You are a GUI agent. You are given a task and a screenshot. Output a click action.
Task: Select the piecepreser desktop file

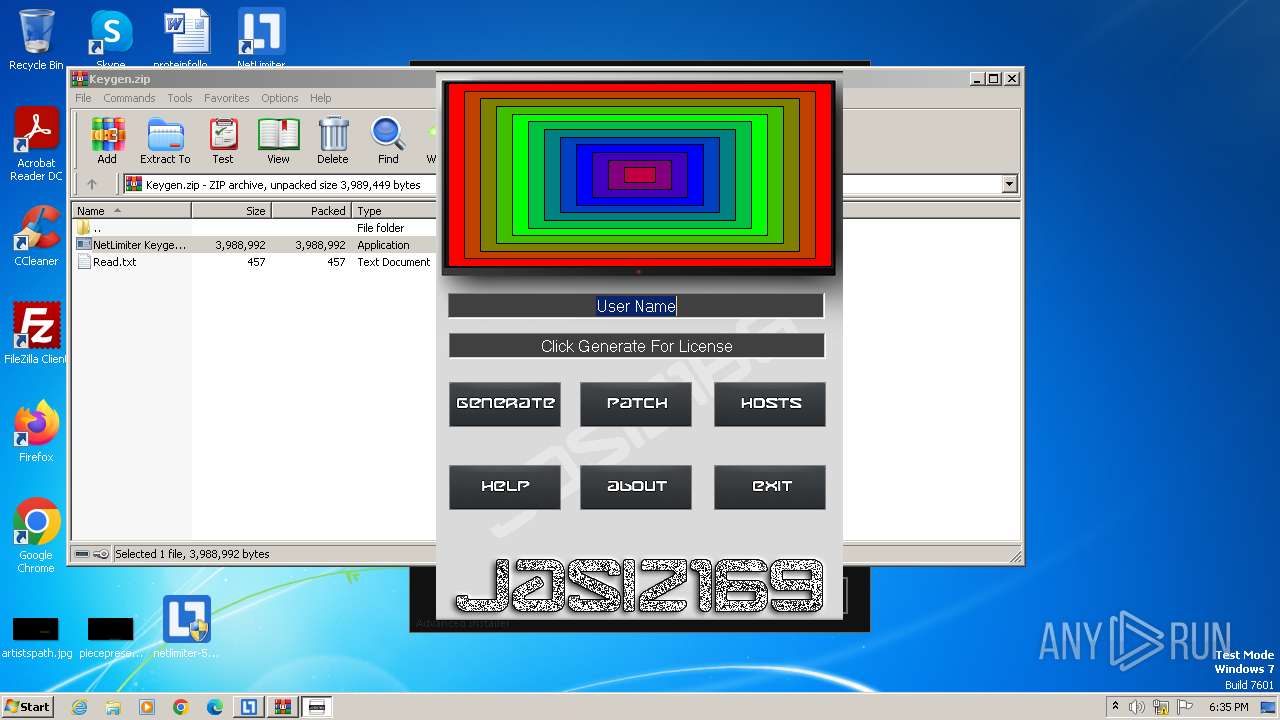point(110,638)
